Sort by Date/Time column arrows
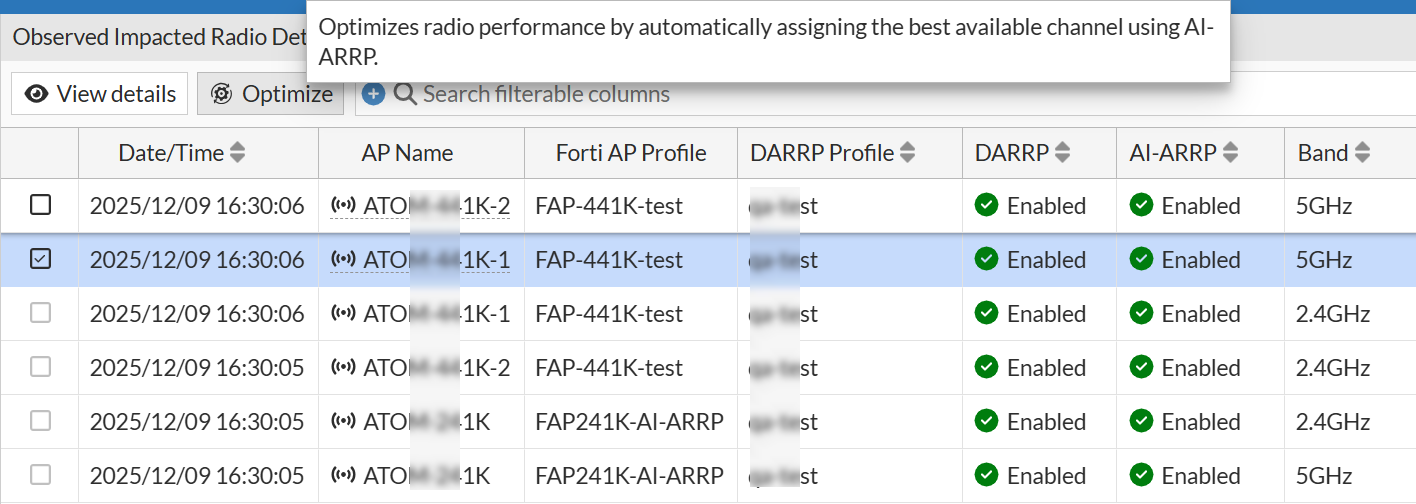 click(237, 153)
